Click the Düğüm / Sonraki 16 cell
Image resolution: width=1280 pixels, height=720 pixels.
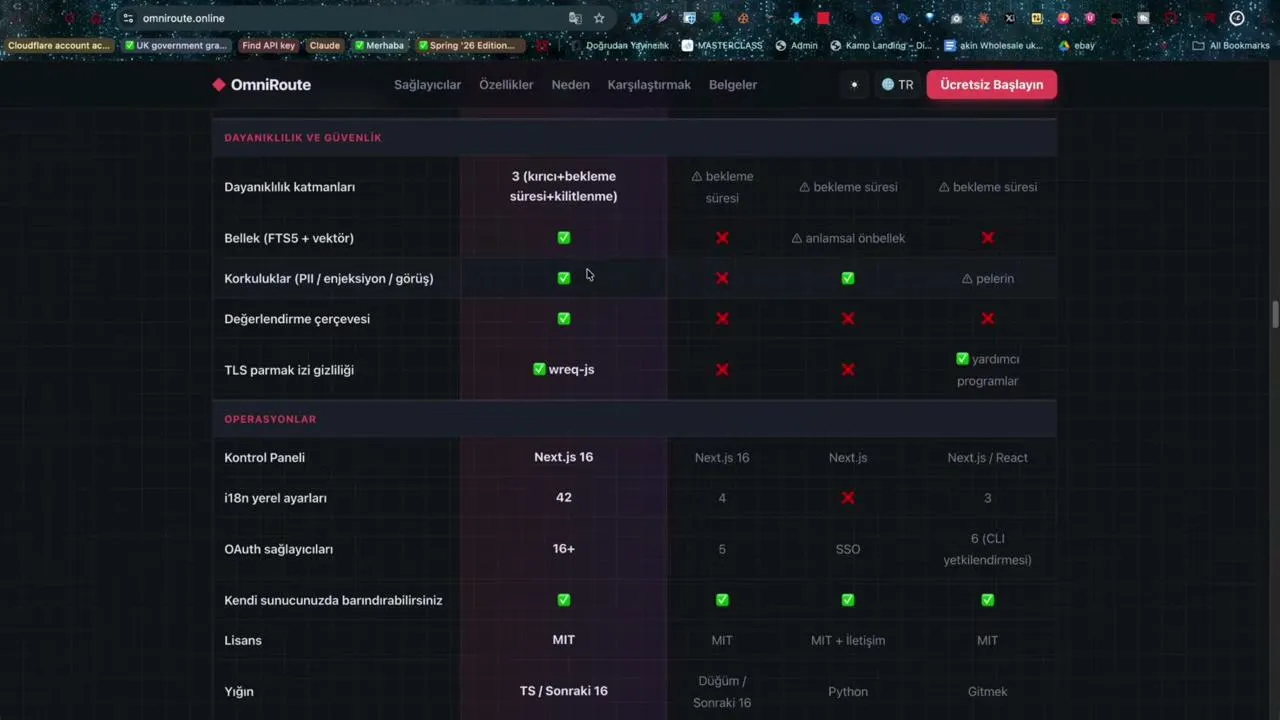[722, 692]
